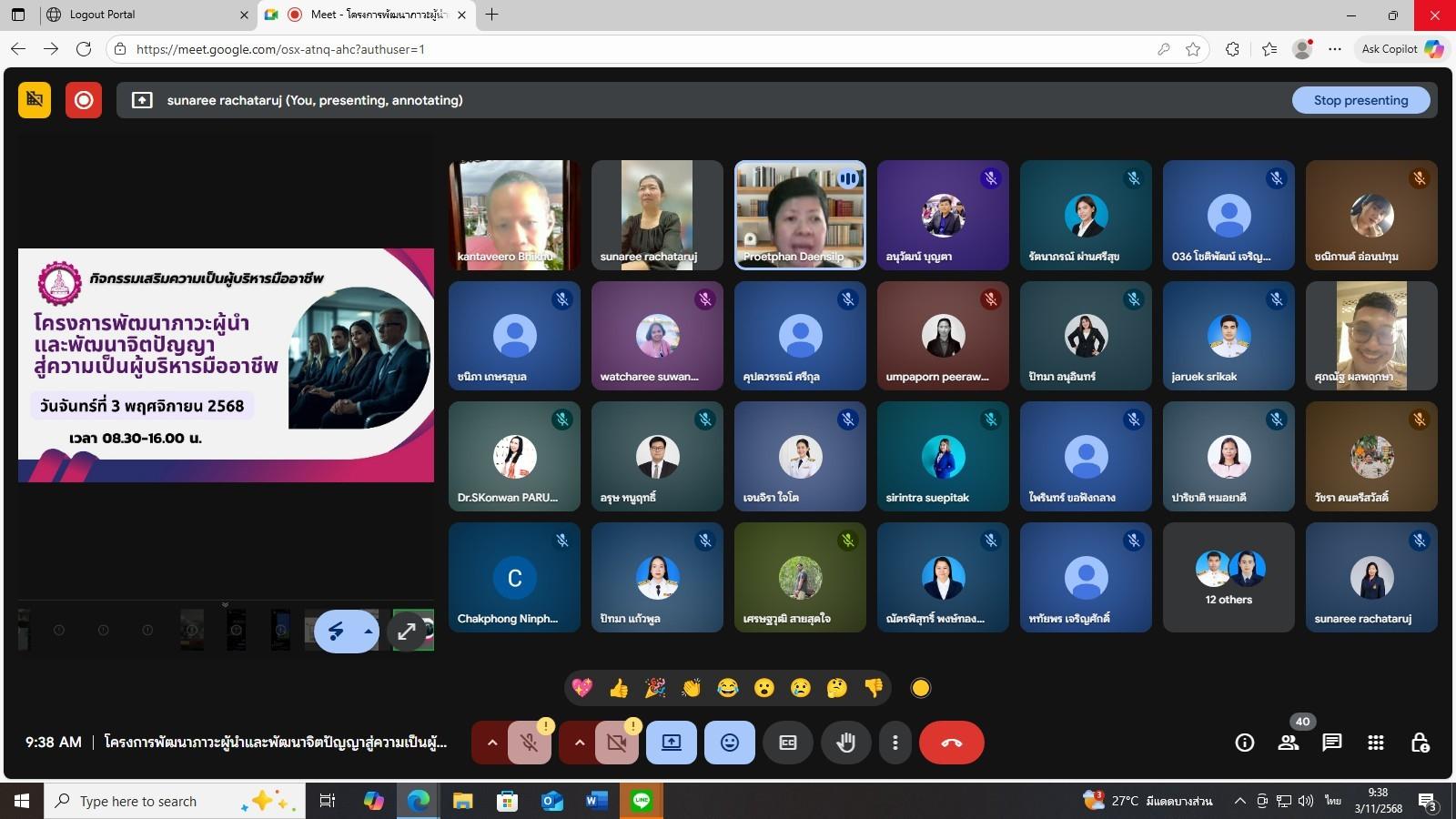Screen dimensions: 1456x819
Task: Open host controls lock icon
Action: point(1419,743)
